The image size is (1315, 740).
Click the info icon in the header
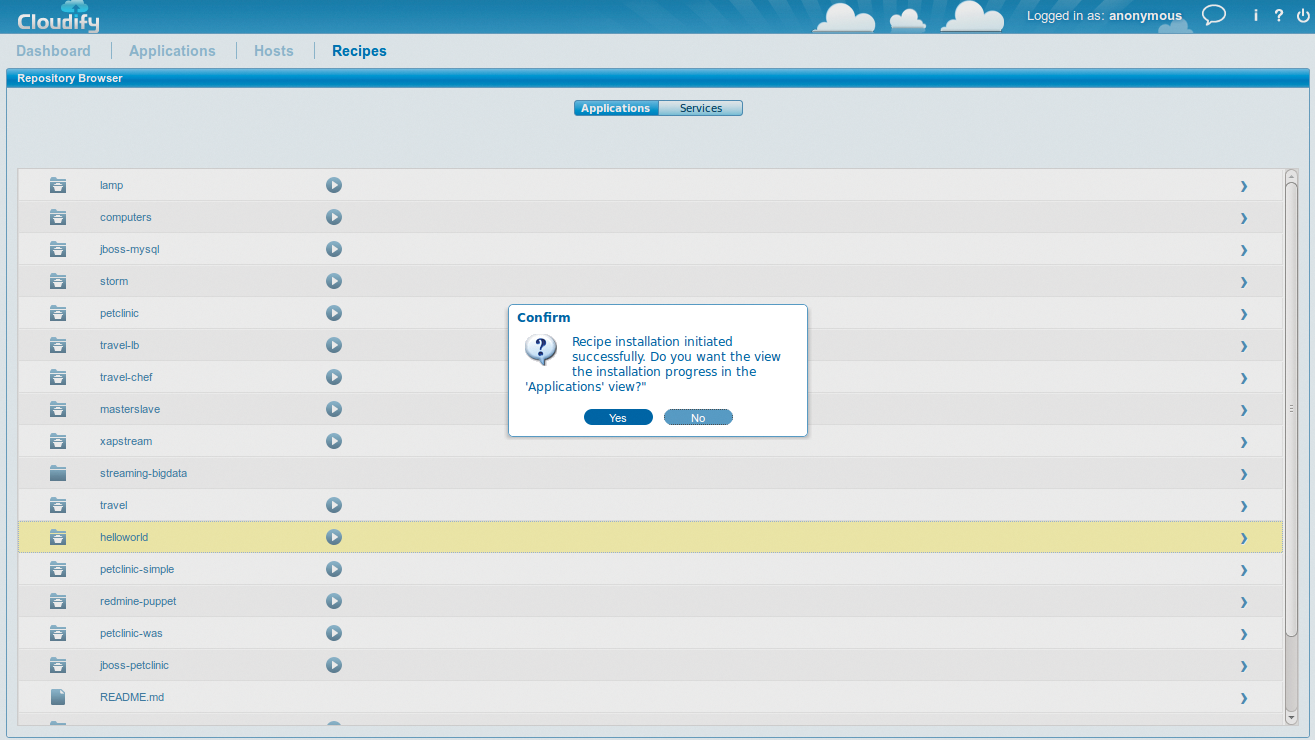point(1255,15)
